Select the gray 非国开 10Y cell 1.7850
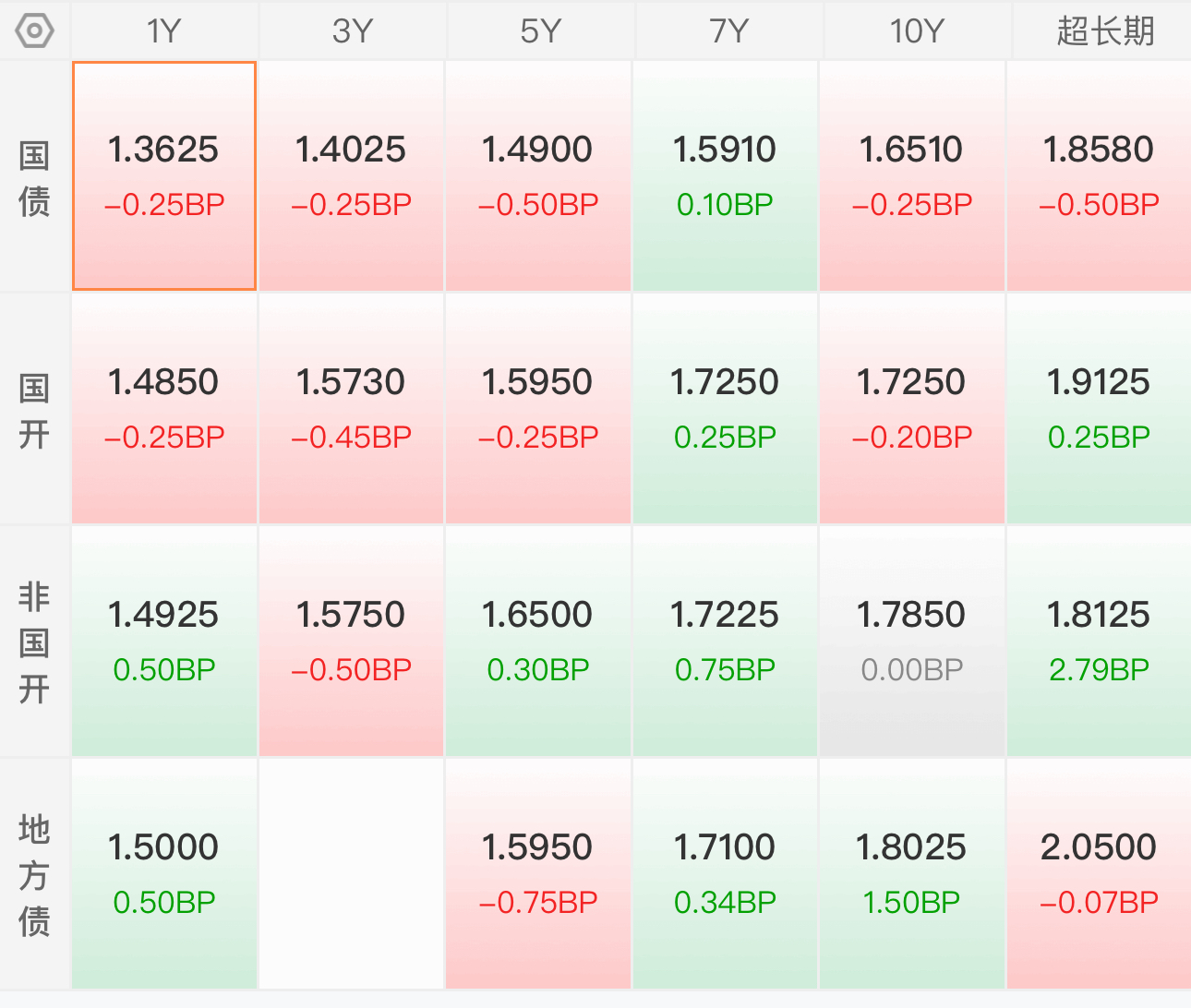The height and width of the screenshot is (1008, 1191). tap(911, 642)
